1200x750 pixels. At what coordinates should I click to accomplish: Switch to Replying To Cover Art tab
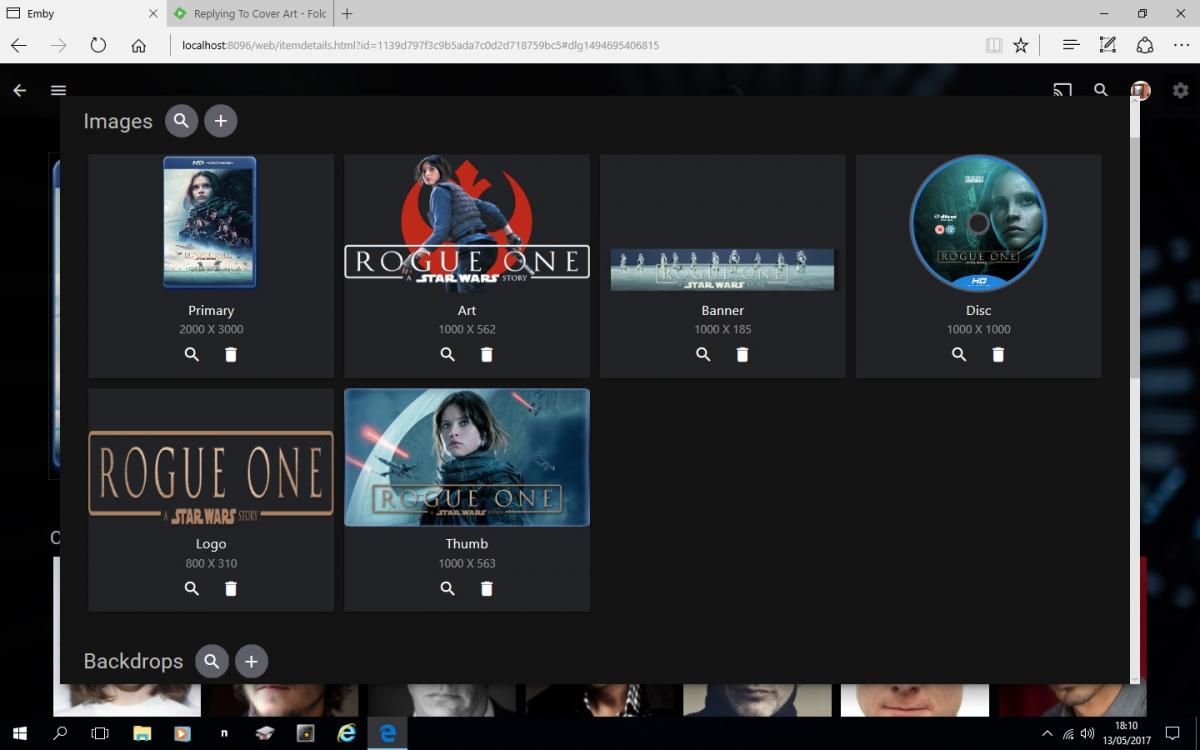(249, 14)
